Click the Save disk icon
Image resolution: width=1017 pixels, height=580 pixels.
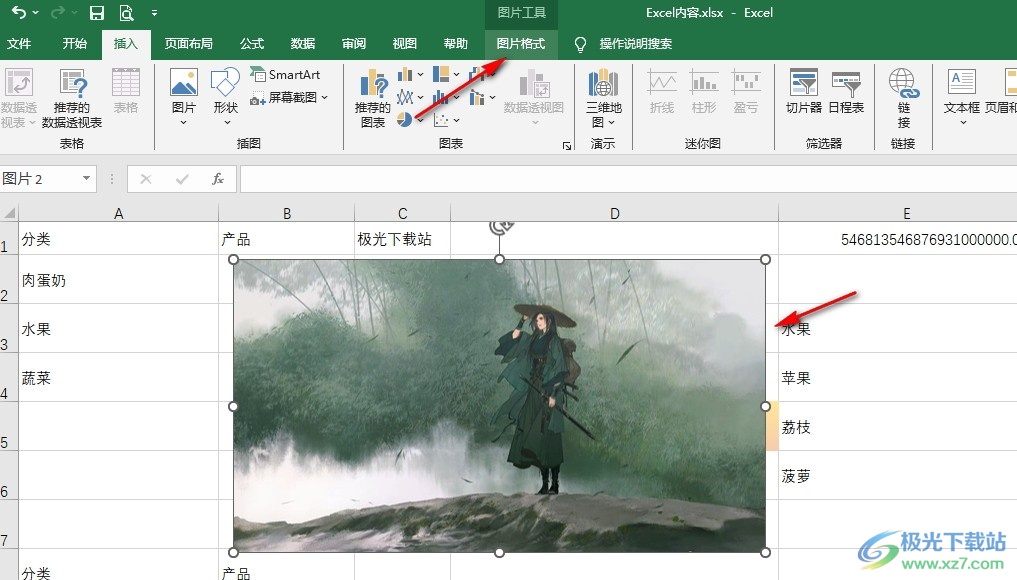click(x=97, y=12)
